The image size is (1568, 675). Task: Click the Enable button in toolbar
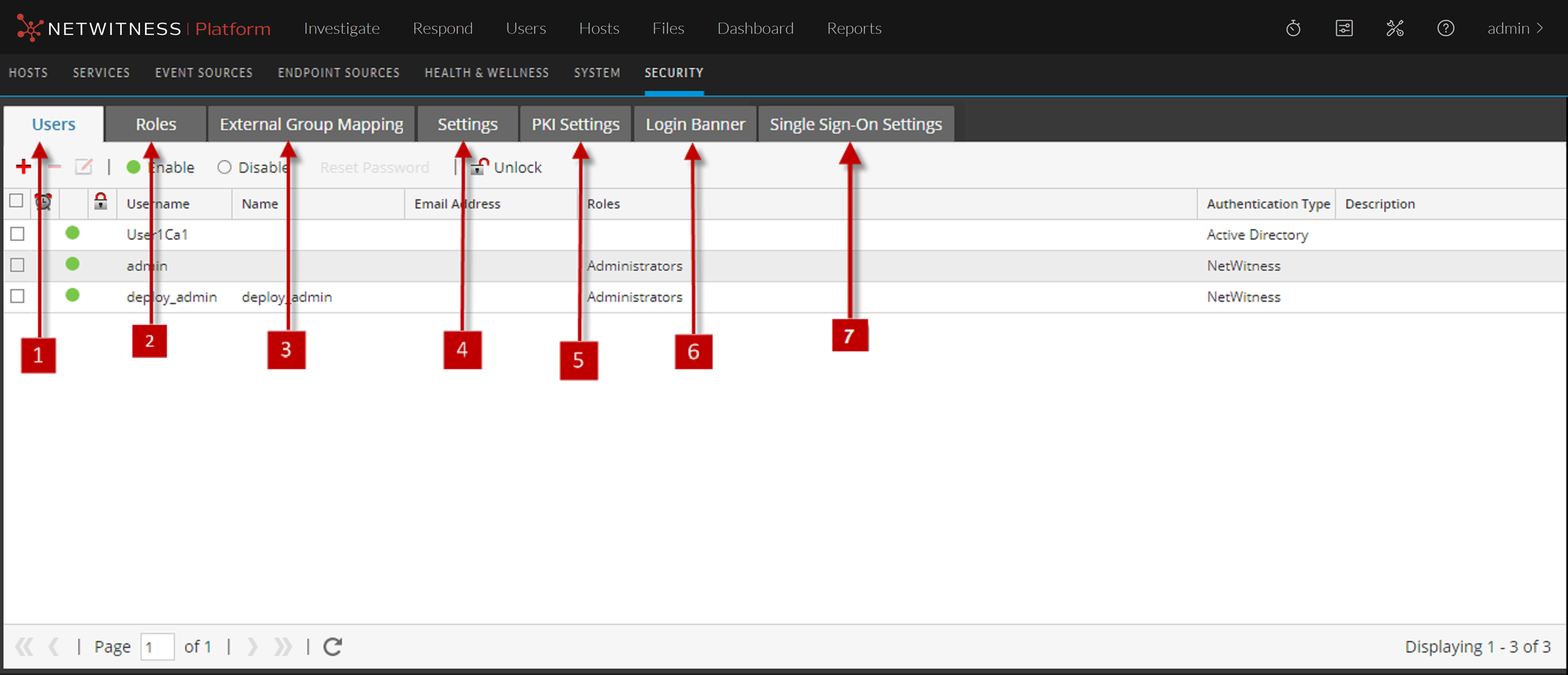pos(161,167)
